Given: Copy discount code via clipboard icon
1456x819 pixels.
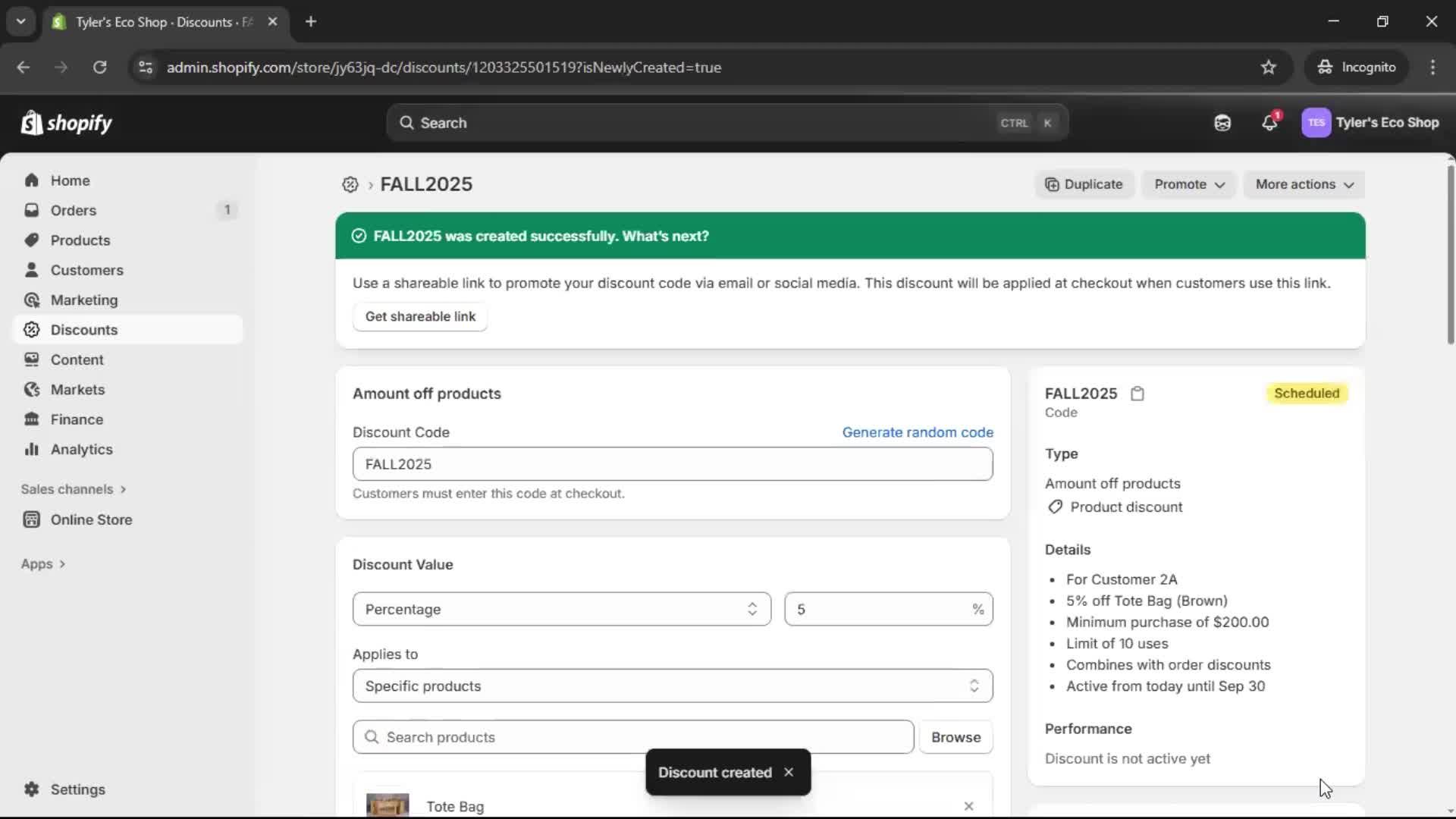Looking at the screenshot, I should click(x=1137, y=394).
